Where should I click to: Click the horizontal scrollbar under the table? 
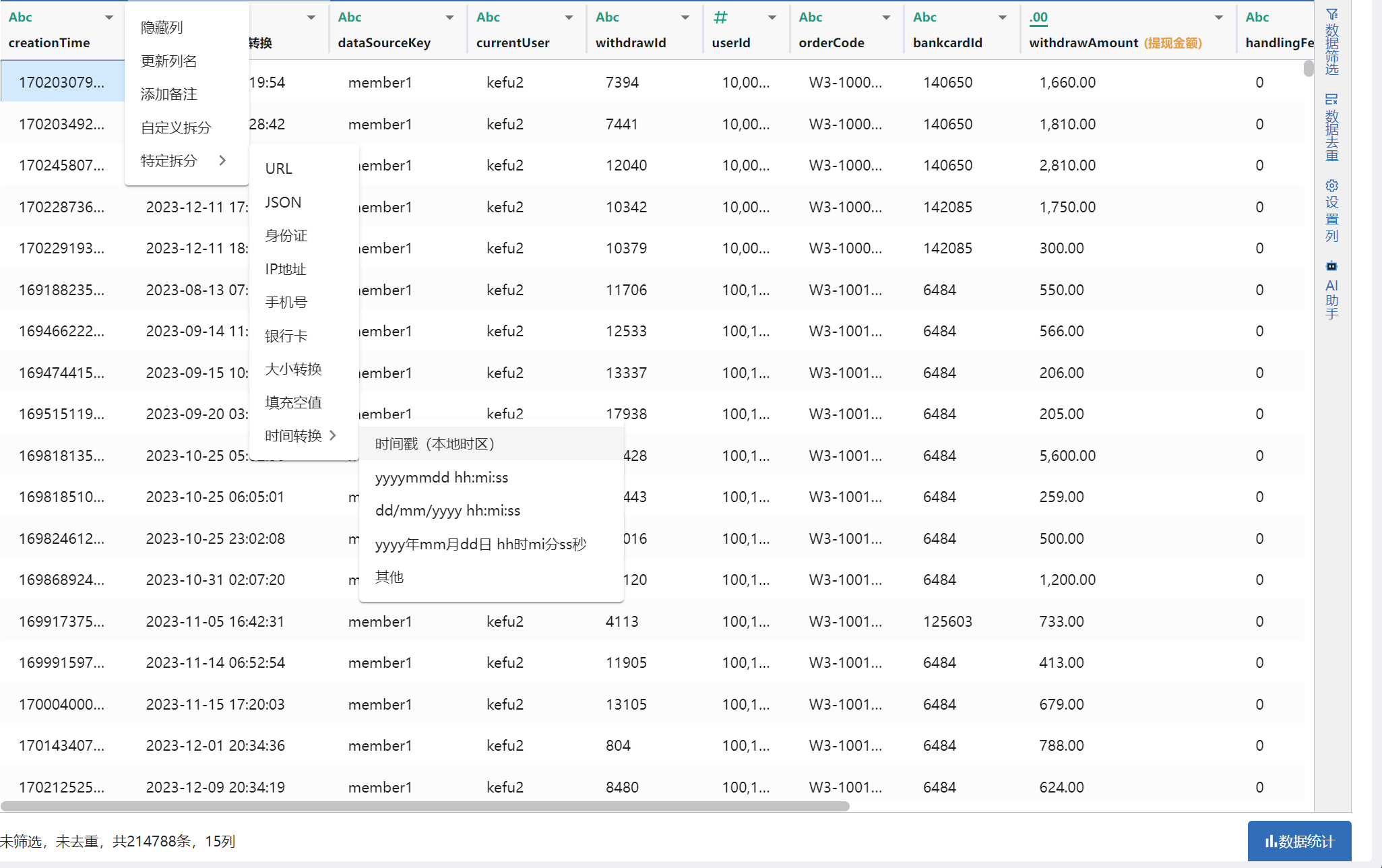[x=425, y=806]
